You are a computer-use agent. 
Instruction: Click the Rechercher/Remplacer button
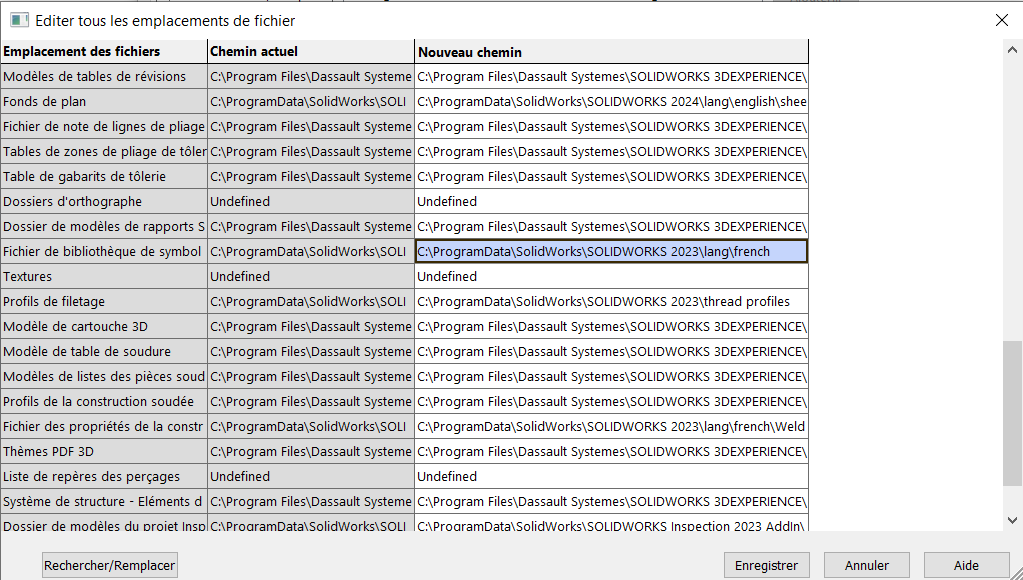coord(110,565)
